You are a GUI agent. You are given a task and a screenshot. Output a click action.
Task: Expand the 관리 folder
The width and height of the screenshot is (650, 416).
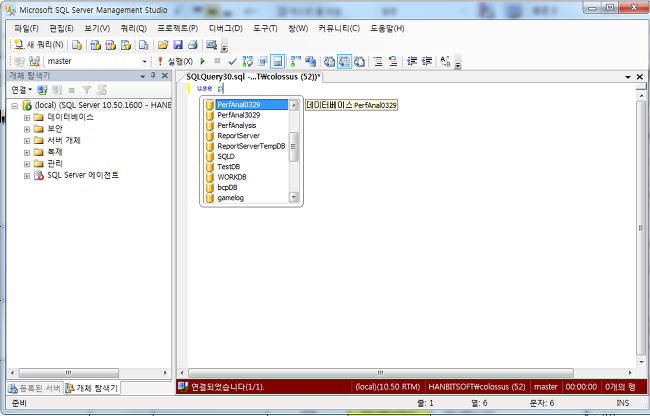tap(27, 164)
